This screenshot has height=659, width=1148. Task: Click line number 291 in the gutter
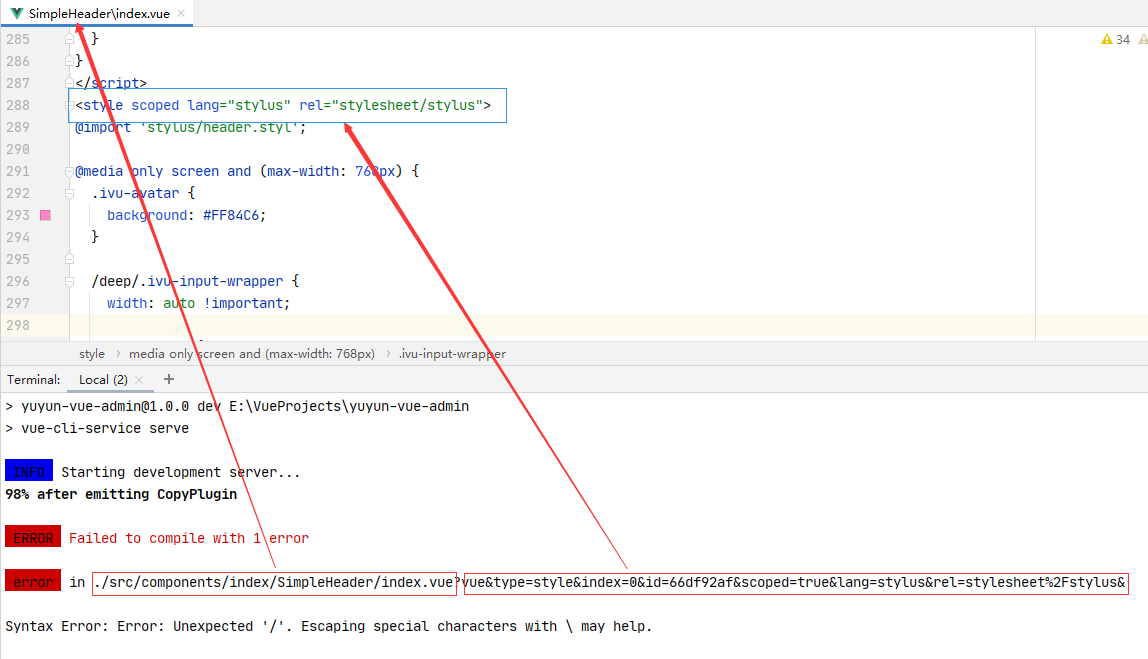17,171
